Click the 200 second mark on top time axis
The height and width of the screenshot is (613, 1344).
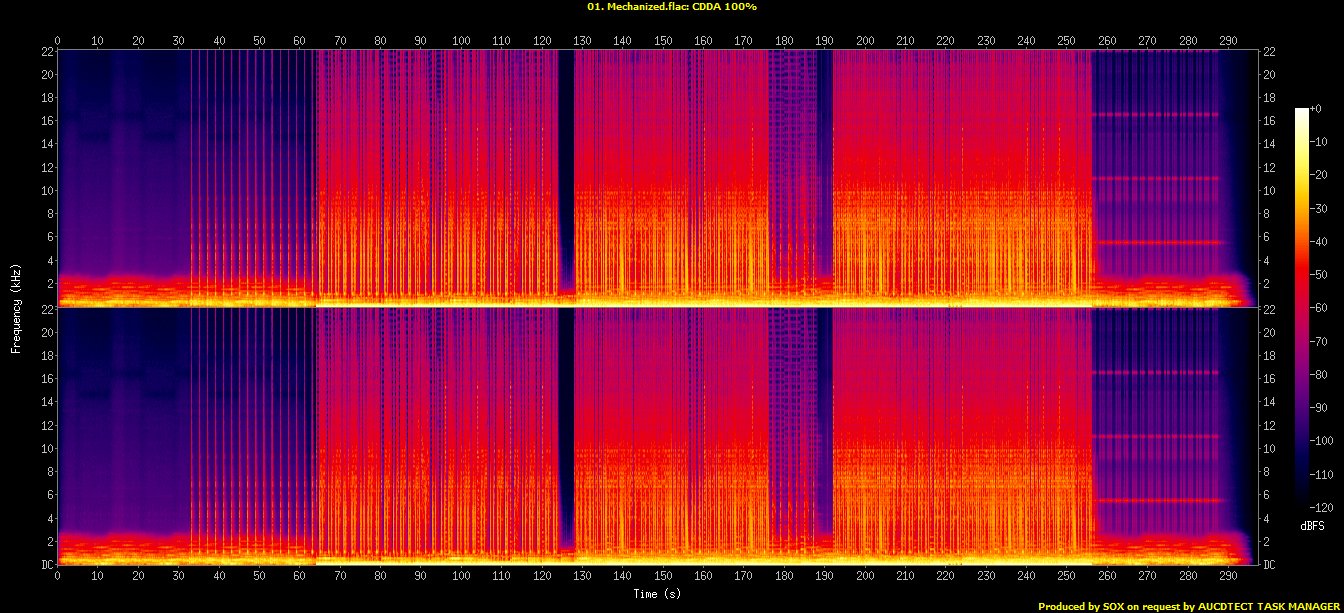(865, 41)
